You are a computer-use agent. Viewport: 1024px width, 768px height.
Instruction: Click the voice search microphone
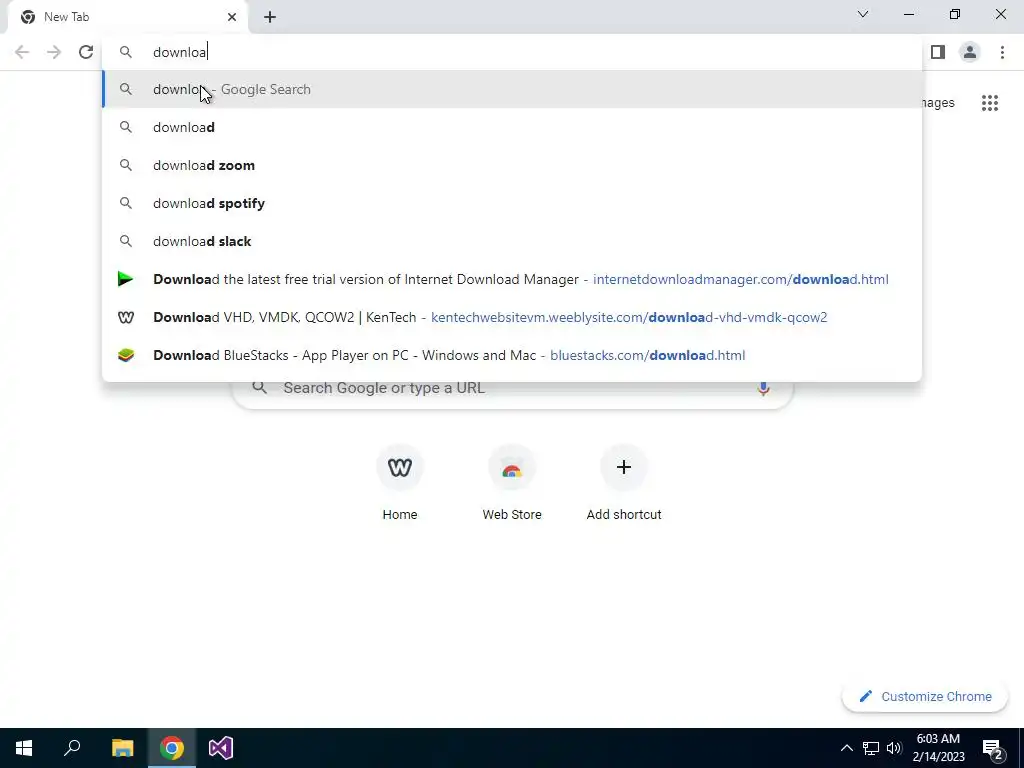763,388
